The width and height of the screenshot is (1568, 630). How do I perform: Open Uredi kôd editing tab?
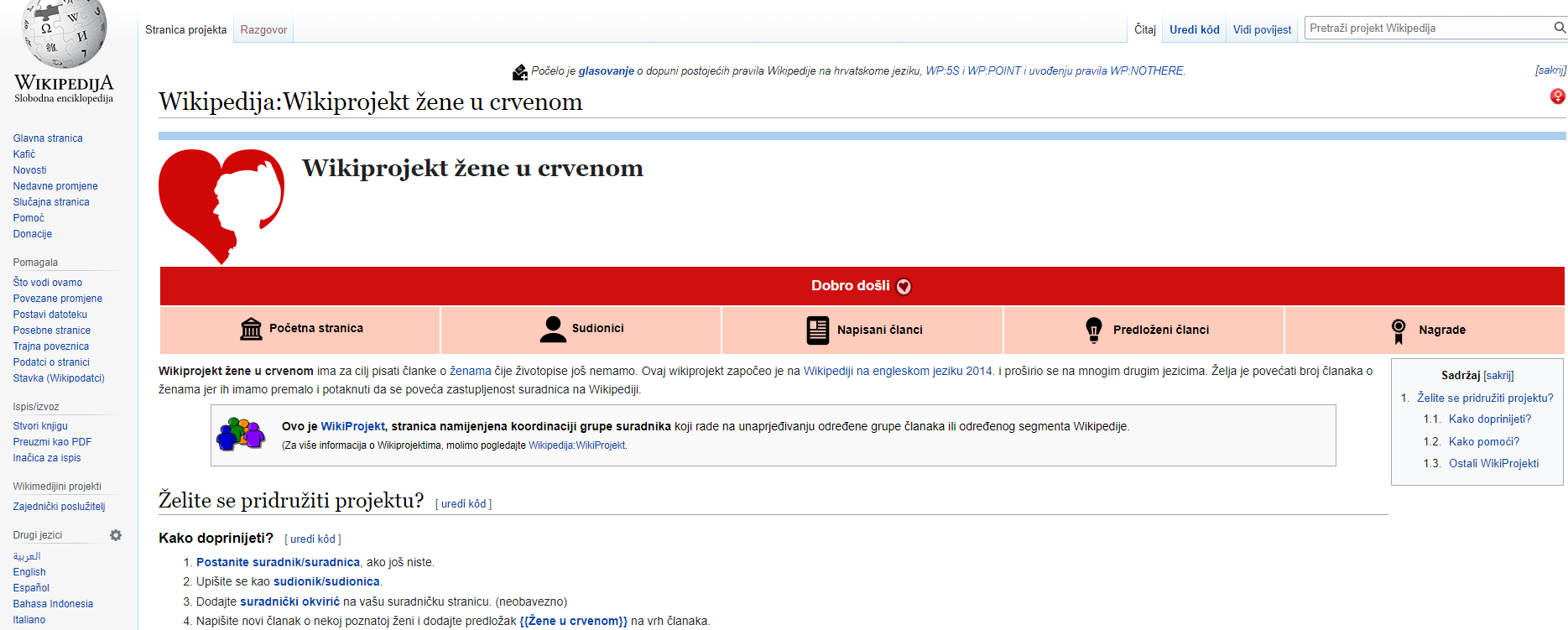click(1195, 29)
